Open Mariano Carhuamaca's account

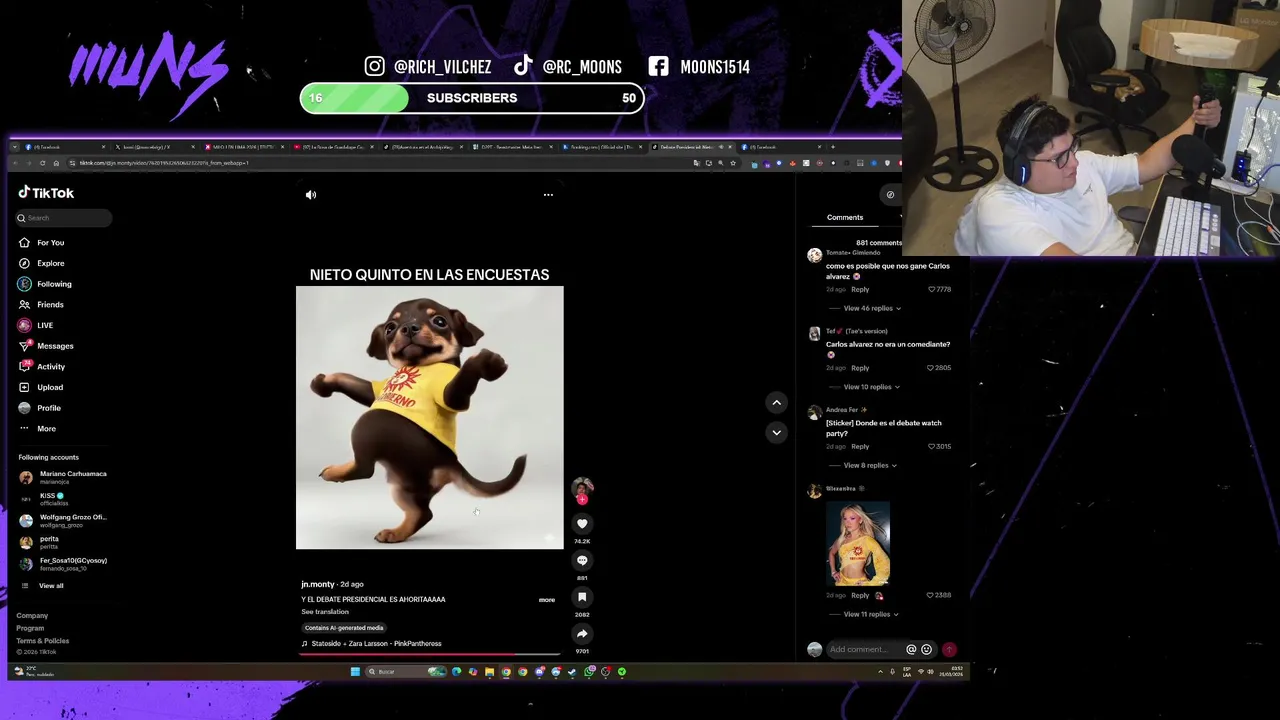pyautogui.click(x=63, y=477)
